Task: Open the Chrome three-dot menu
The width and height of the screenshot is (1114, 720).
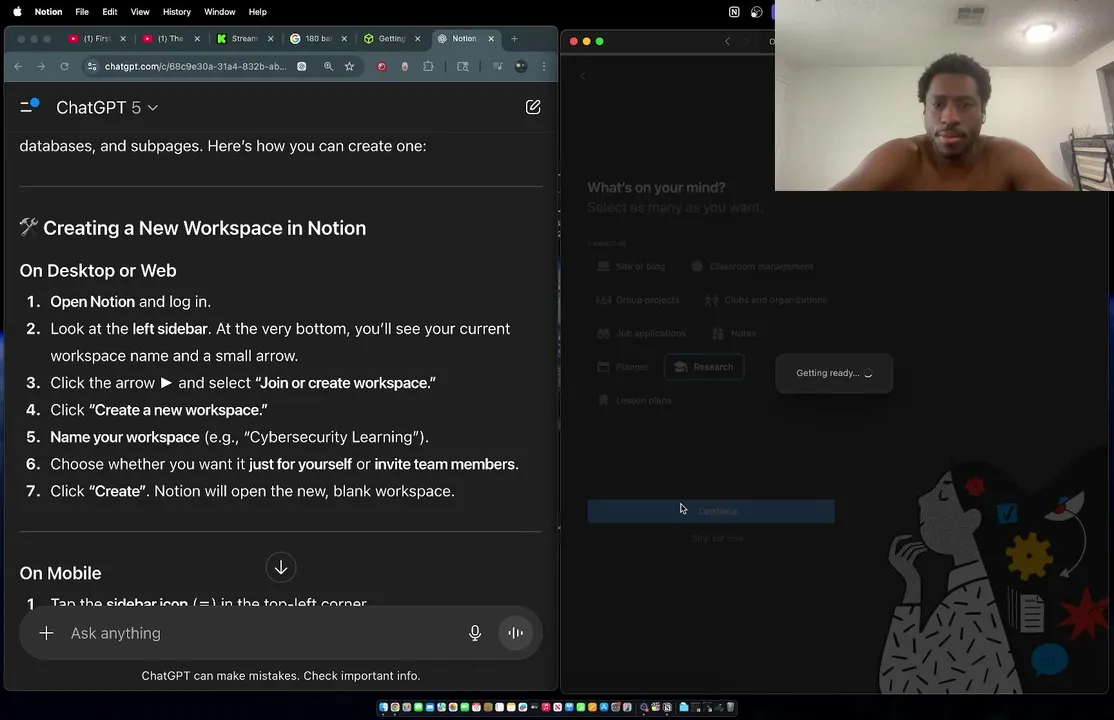Action: pyautogui.click(x=544, y=66)
